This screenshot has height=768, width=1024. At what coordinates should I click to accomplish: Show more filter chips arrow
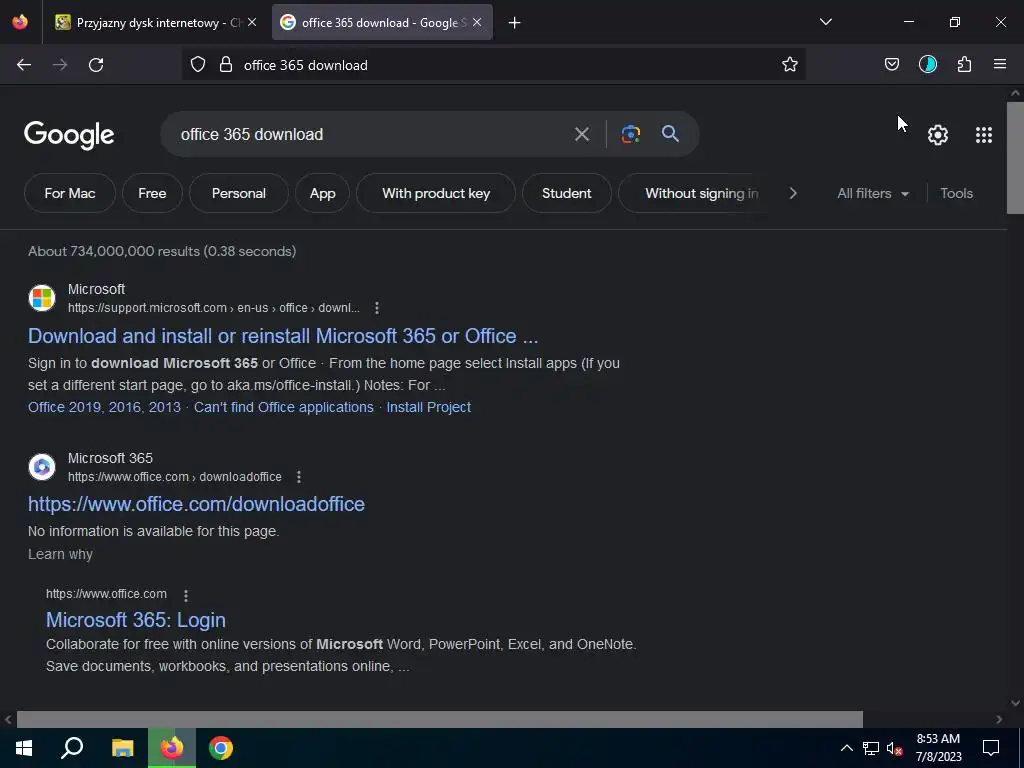coord(793,193)
